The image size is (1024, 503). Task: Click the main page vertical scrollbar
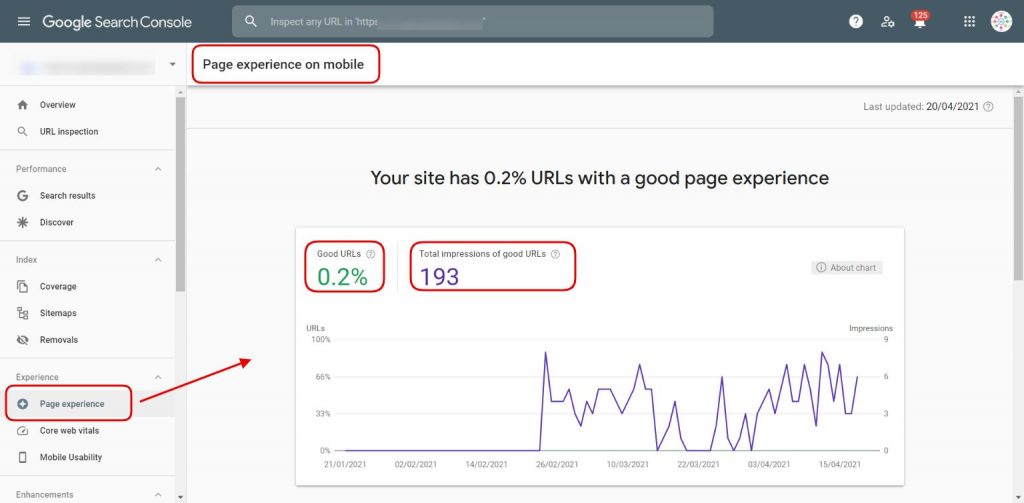[1018, 189]
